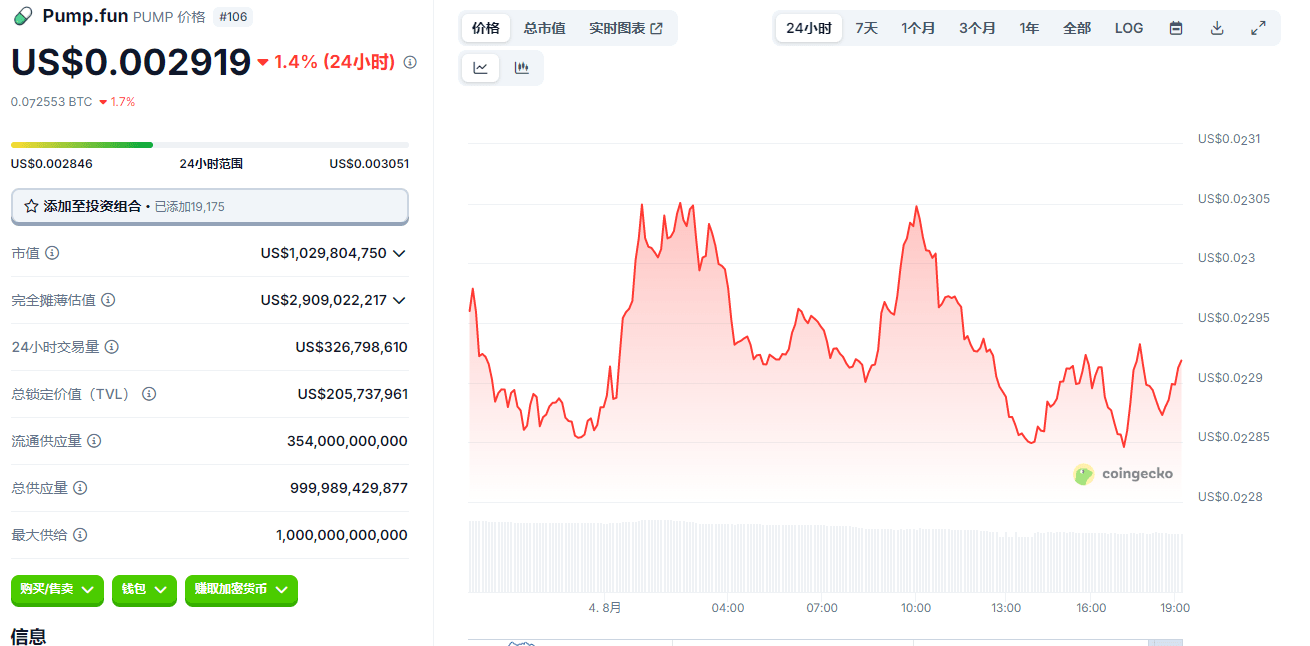Select 24小时 time range
The image size is (1310, 646).
(808, 28)
